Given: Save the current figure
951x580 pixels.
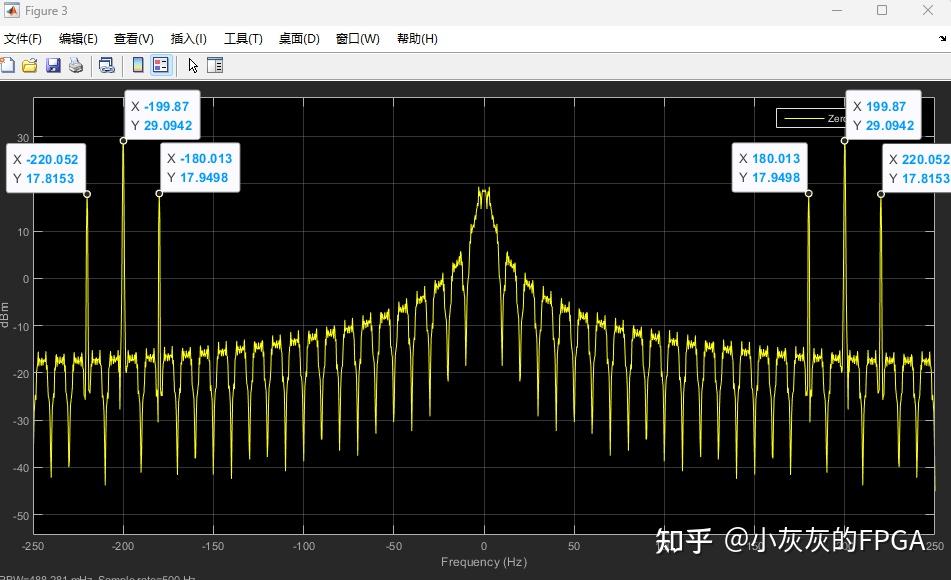Looking at the screenshot, I should pos(53,65).
